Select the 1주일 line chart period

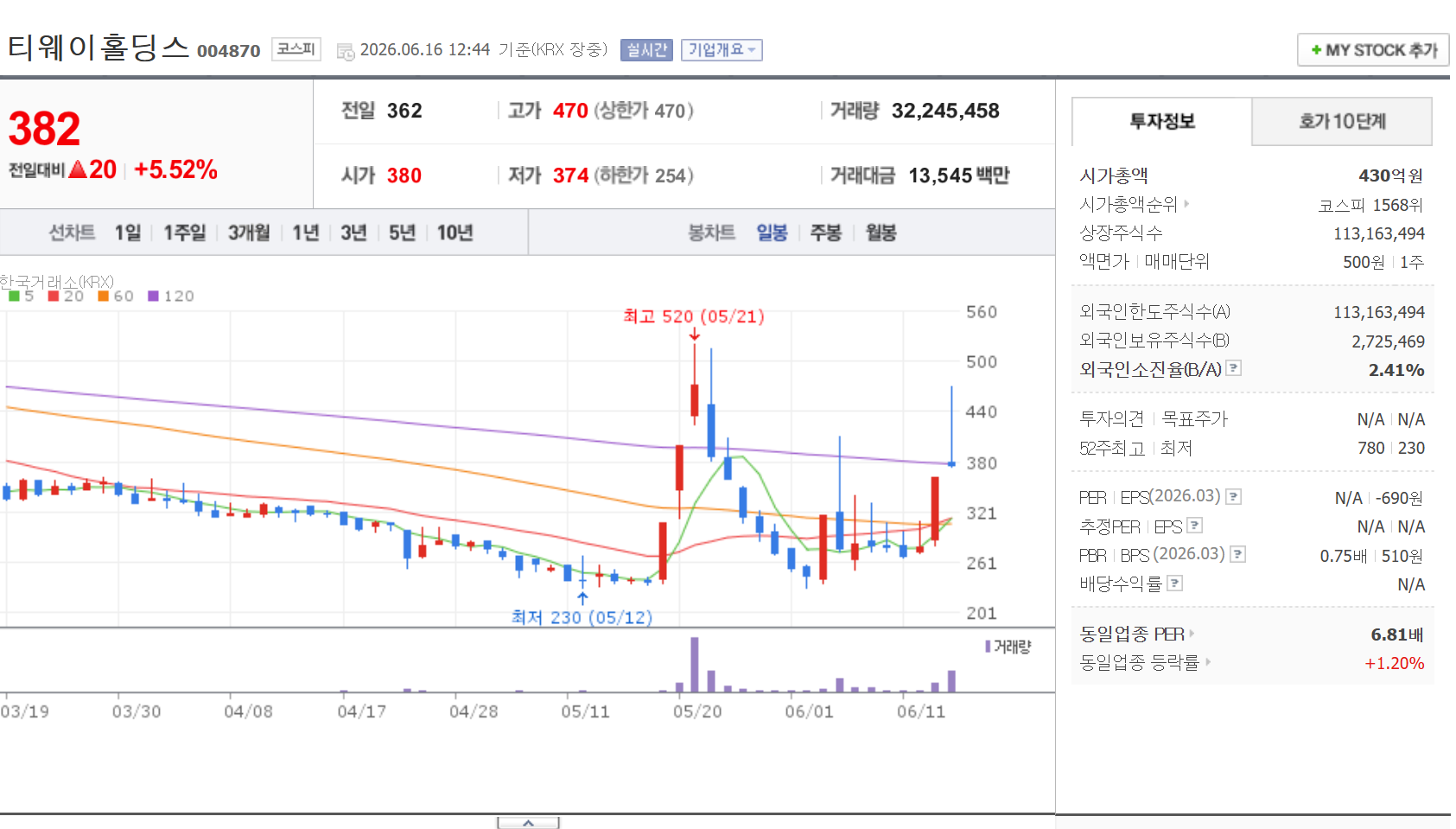[185, 233]
